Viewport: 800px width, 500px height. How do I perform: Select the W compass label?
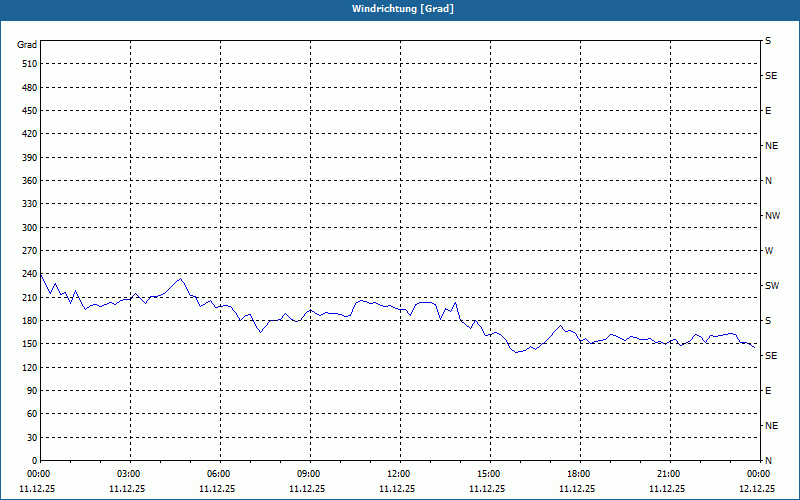(769, 251)
